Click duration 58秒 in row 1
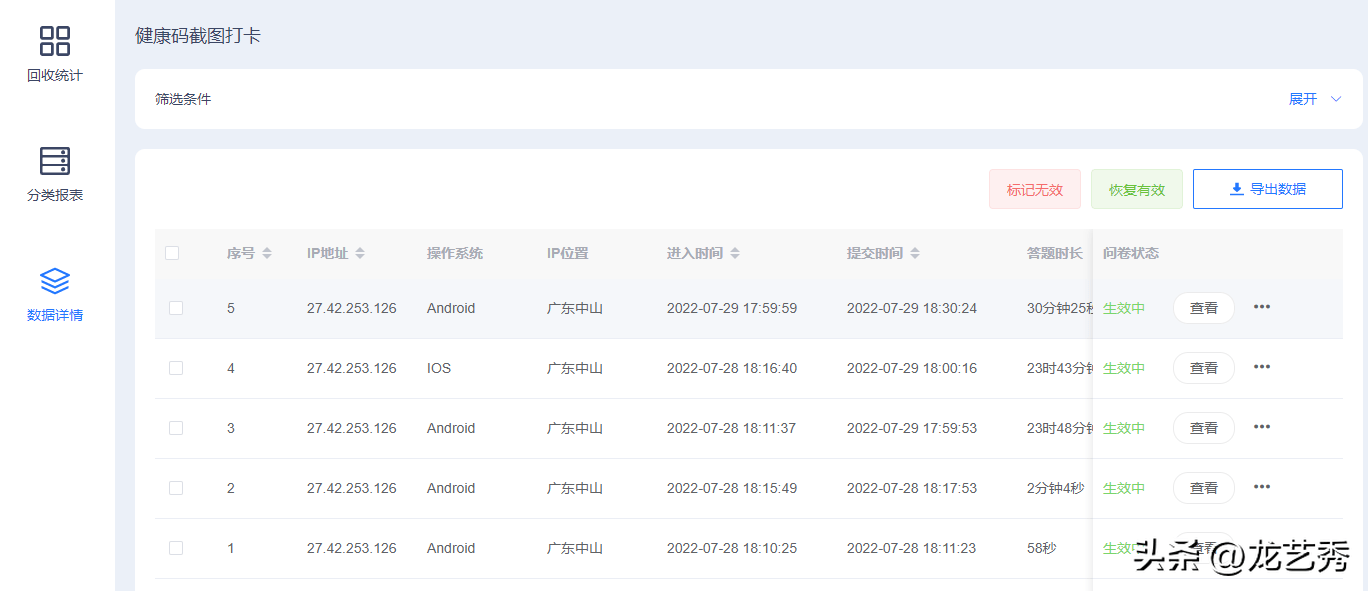Image resolution: width=1368 pixels, height=591 pixels. click(1041, 548)
